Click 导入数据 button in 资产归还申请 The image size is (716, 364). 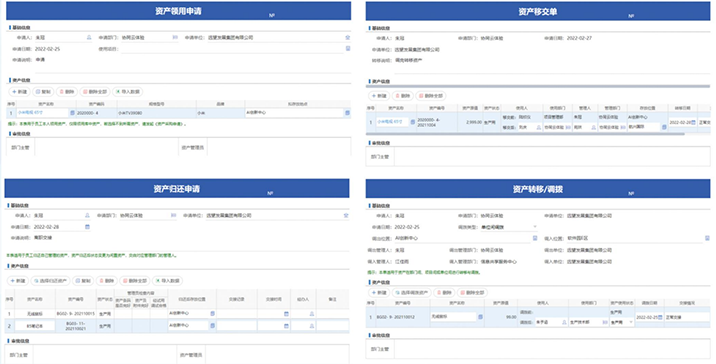167,281
